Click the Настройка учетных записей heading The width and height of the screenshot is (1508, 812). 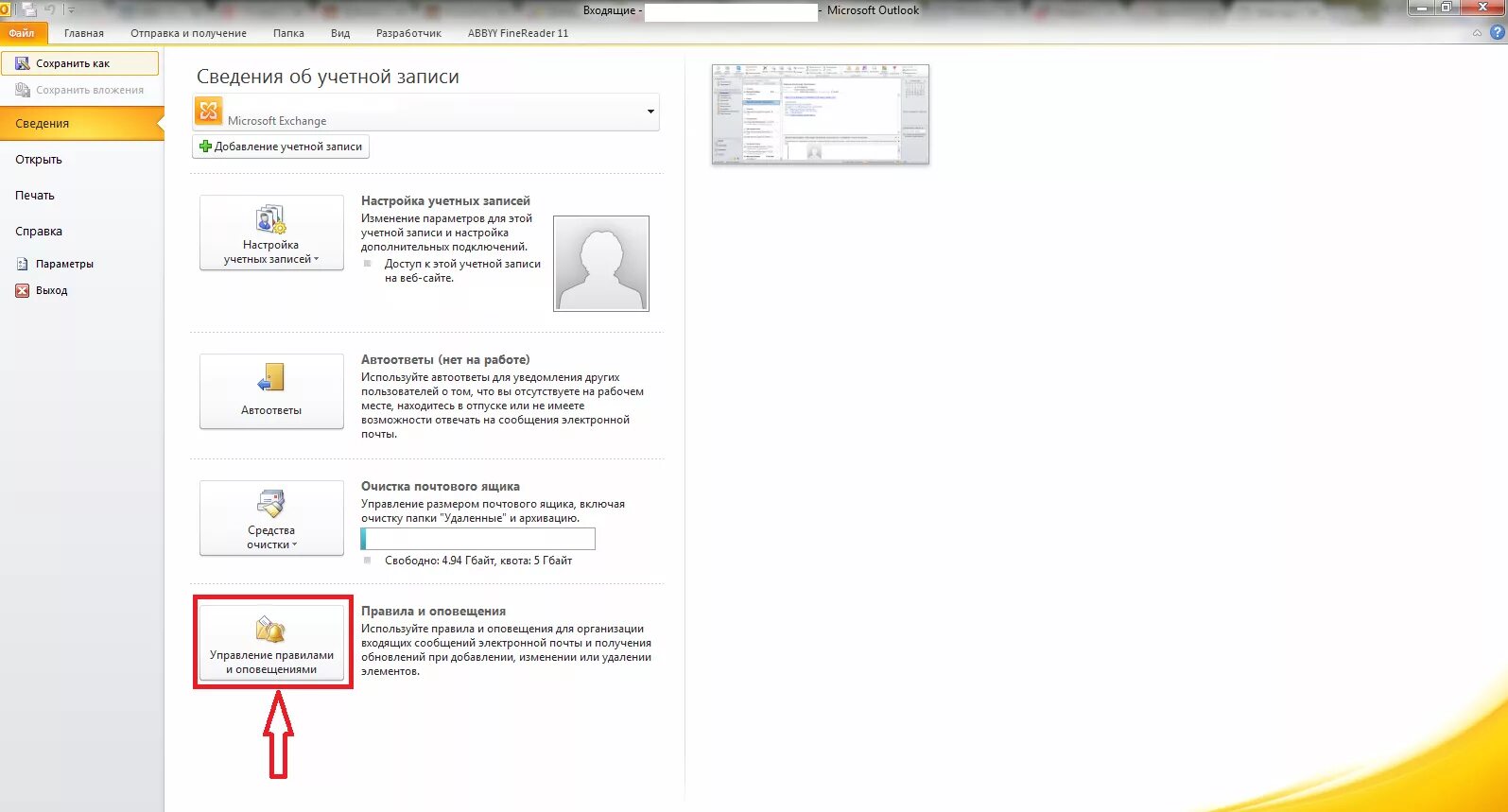point(445,201)
